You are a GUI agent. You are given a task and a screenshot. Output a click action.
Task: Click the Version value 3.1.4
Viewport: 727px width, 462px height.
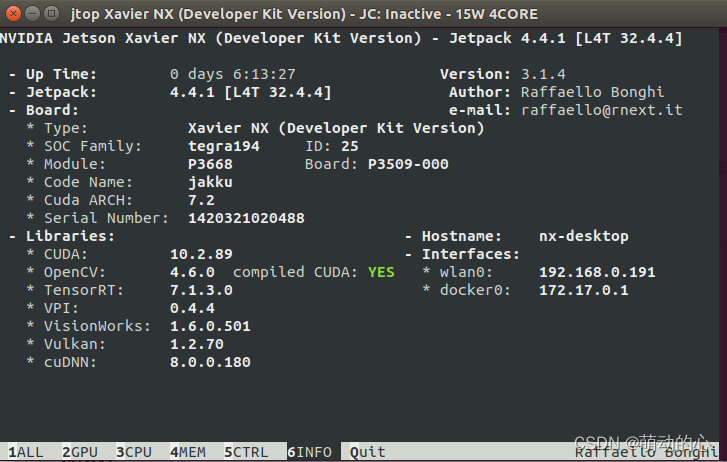[x=543, y=74]
